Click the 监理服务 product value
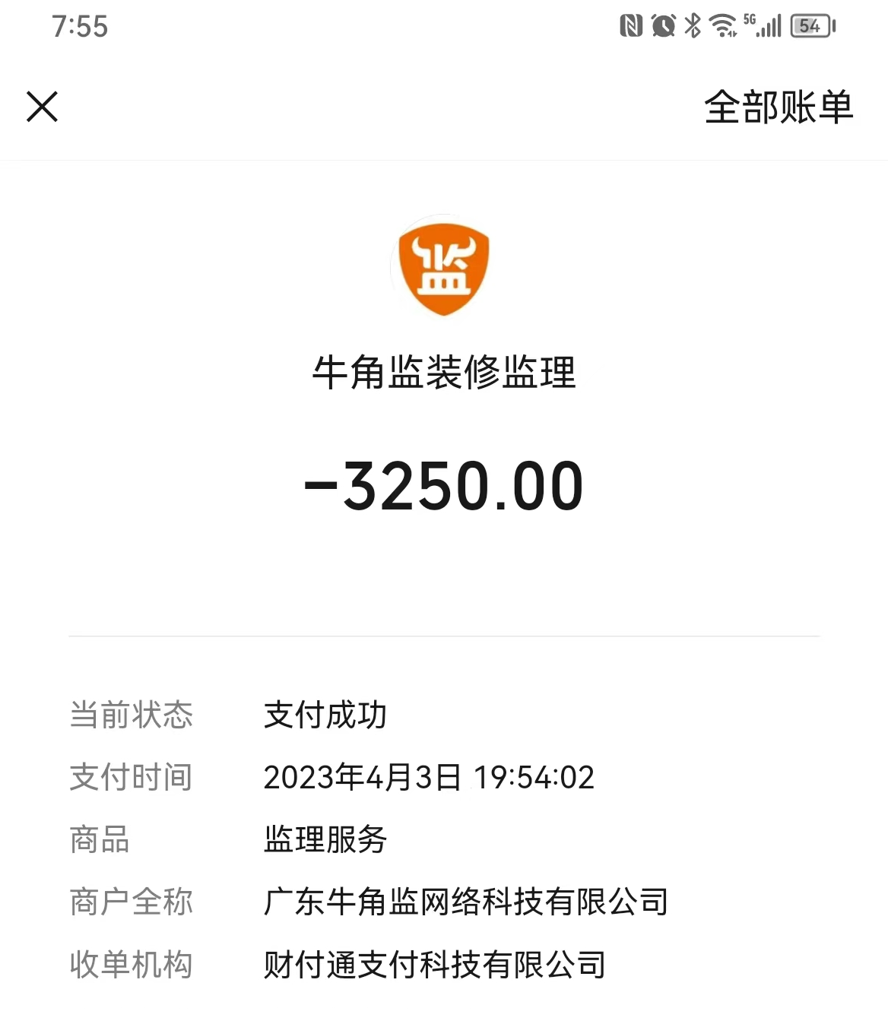The width and height of the screenshot is (888, 1009). click(x=325, y=839)
